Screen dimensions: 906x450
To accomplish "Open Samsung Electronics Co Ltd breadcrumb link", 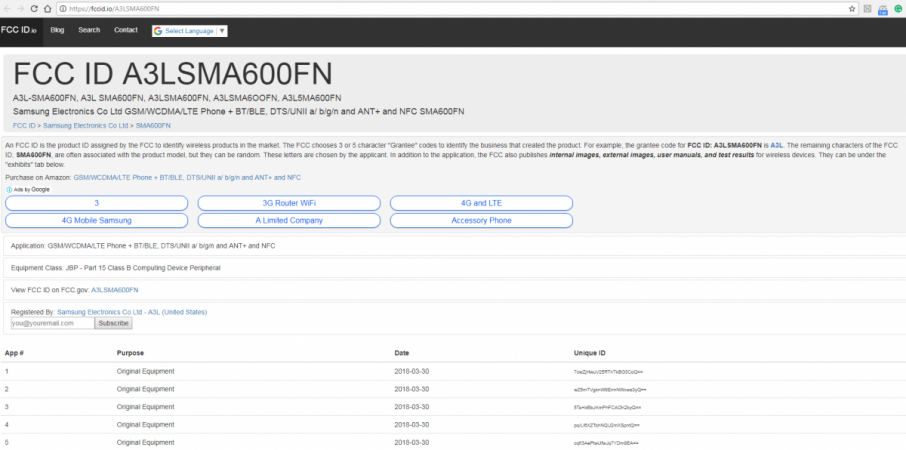I will tap(86, 125).
